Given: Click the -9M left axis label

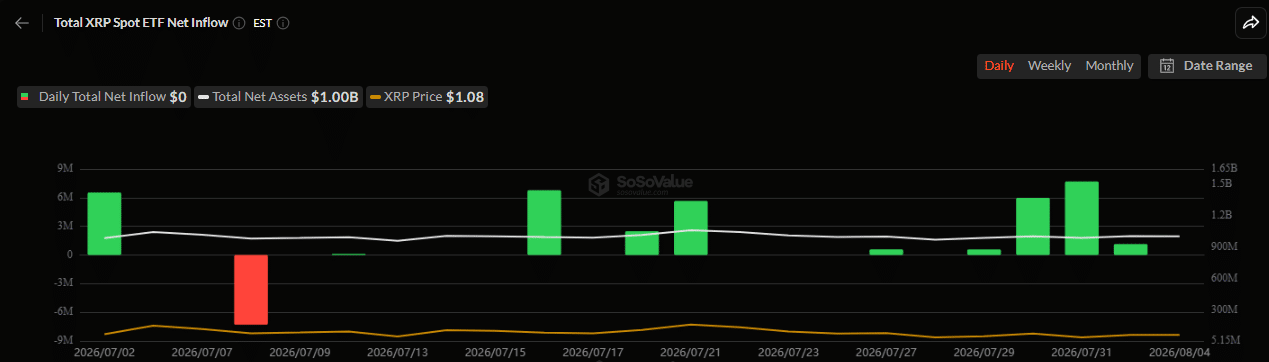Looking at the screenshot, I should 62,340.
